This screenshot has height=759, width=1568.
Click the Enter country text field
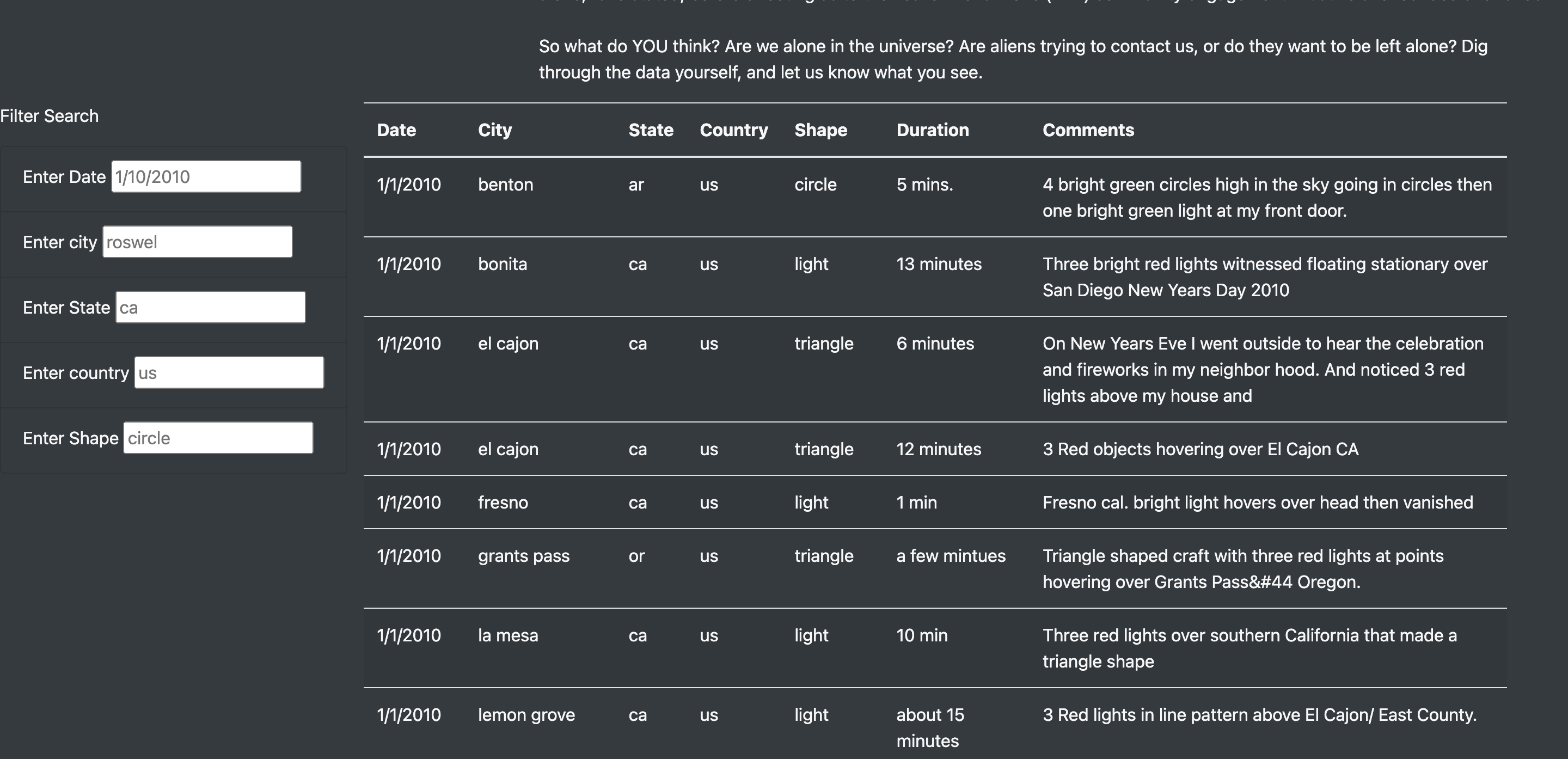pos(229,372)
